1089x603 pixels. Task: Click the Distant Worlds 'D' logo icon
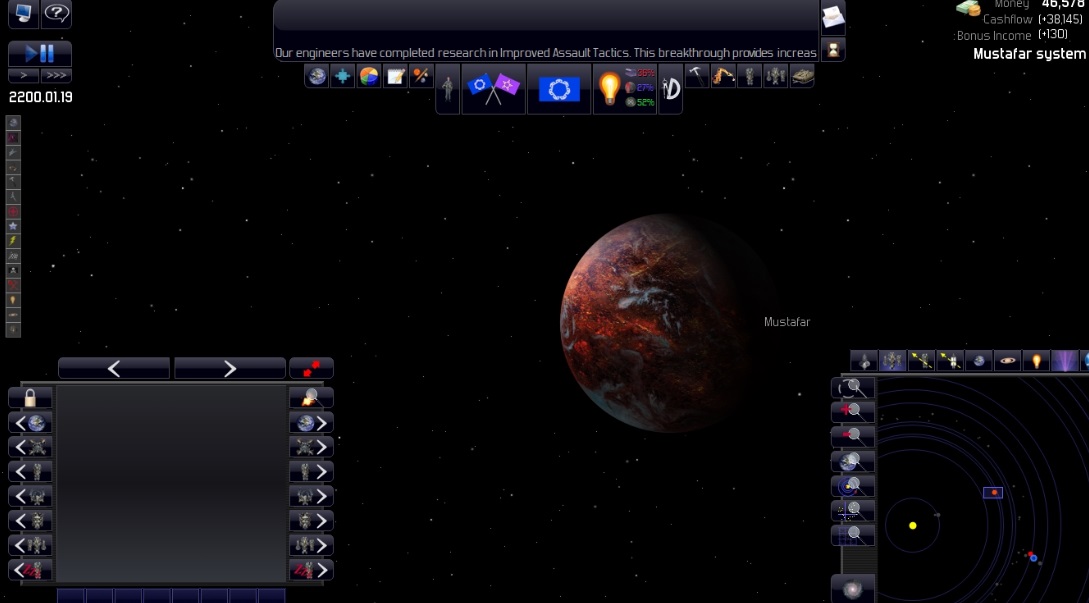coord(671,88)
